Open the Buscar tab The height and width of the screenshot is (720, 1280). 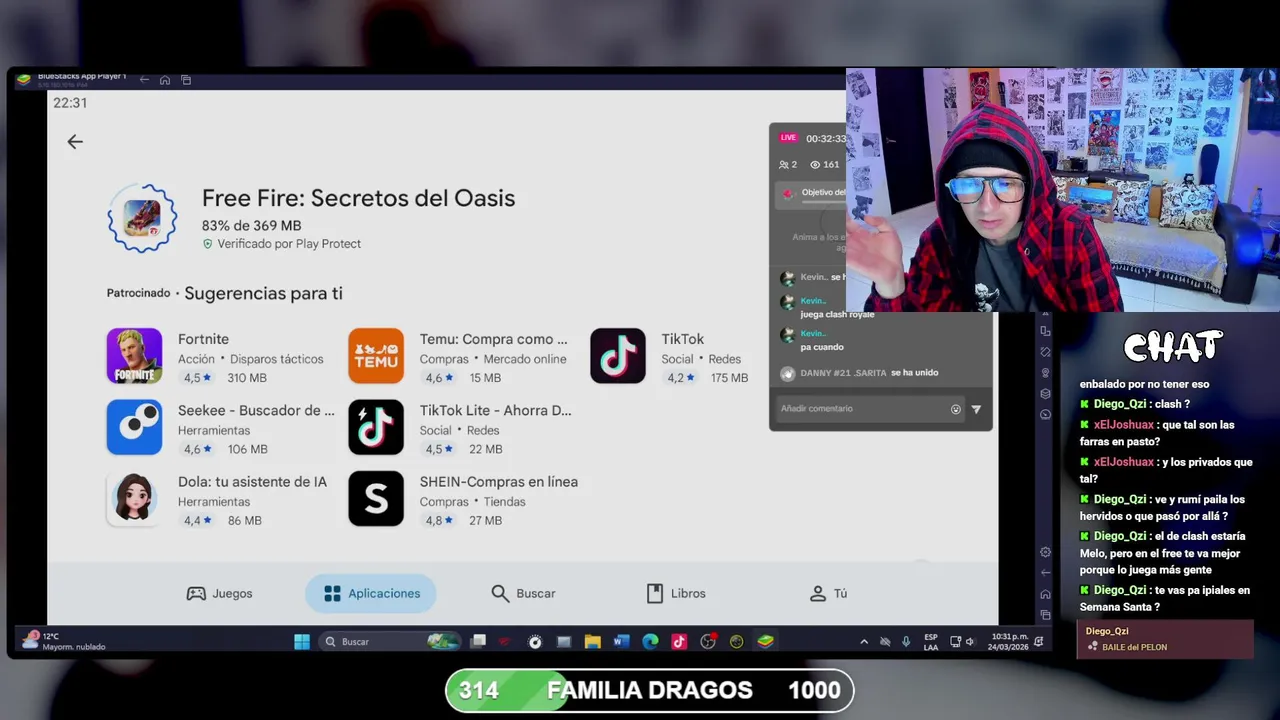tap(523, 593)
